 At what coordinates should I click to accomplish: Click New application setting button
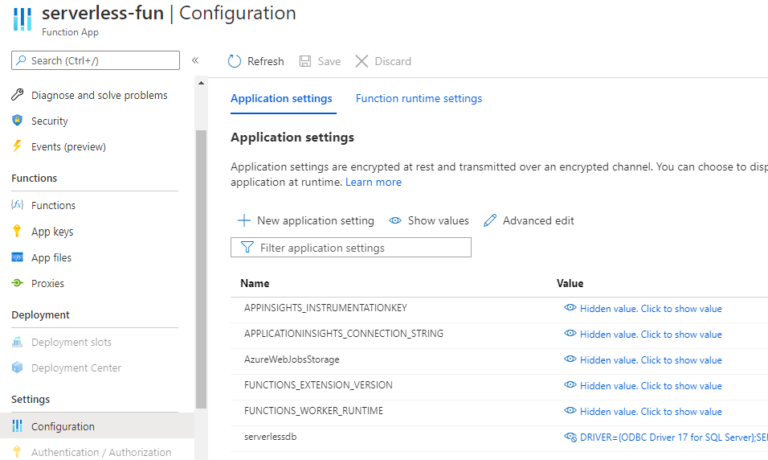tap(305, 220)
